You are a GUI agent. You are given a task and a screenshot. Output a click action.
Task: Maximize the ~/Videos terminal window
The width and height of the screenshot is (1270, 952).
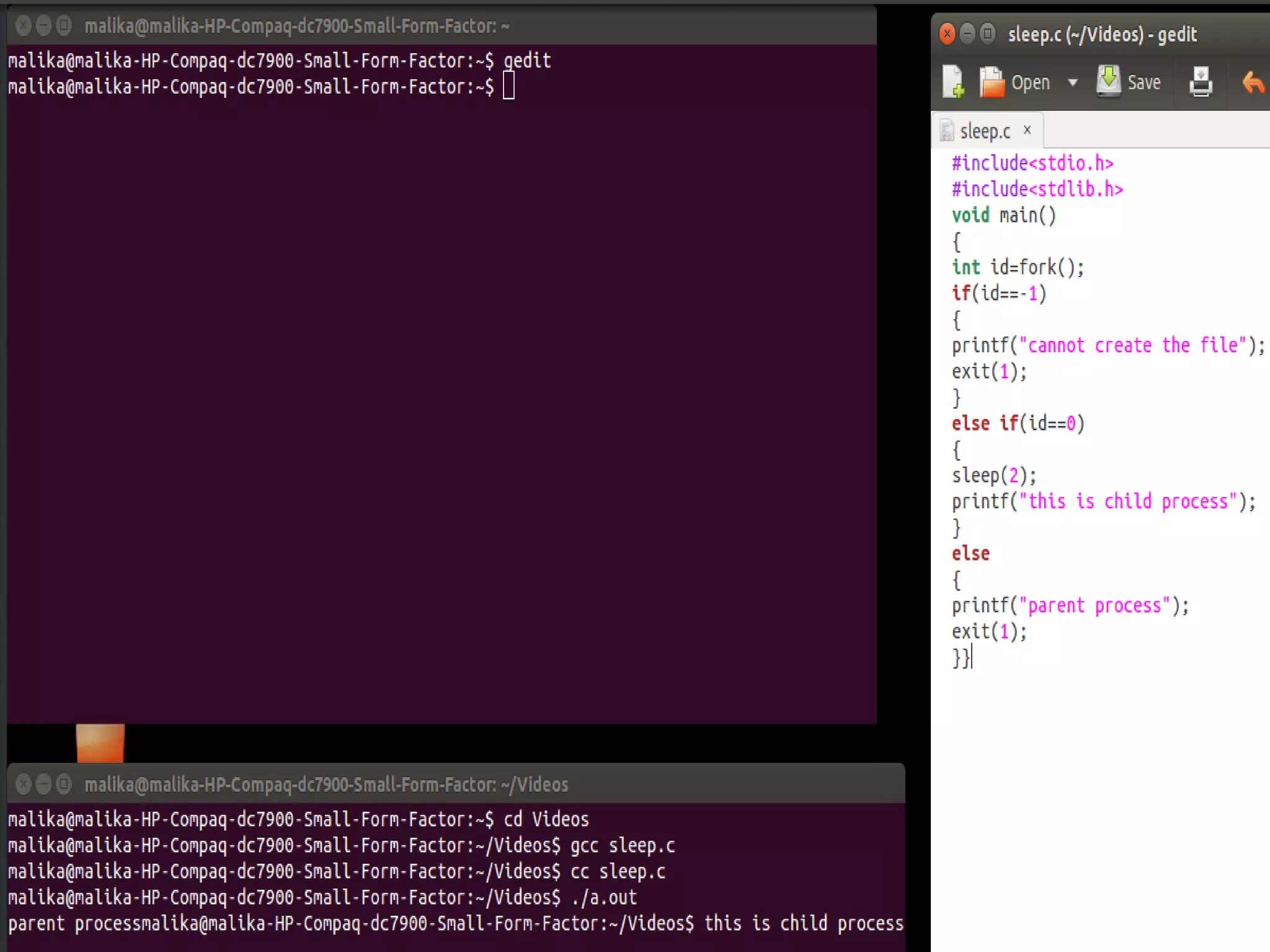coord(64,784)
